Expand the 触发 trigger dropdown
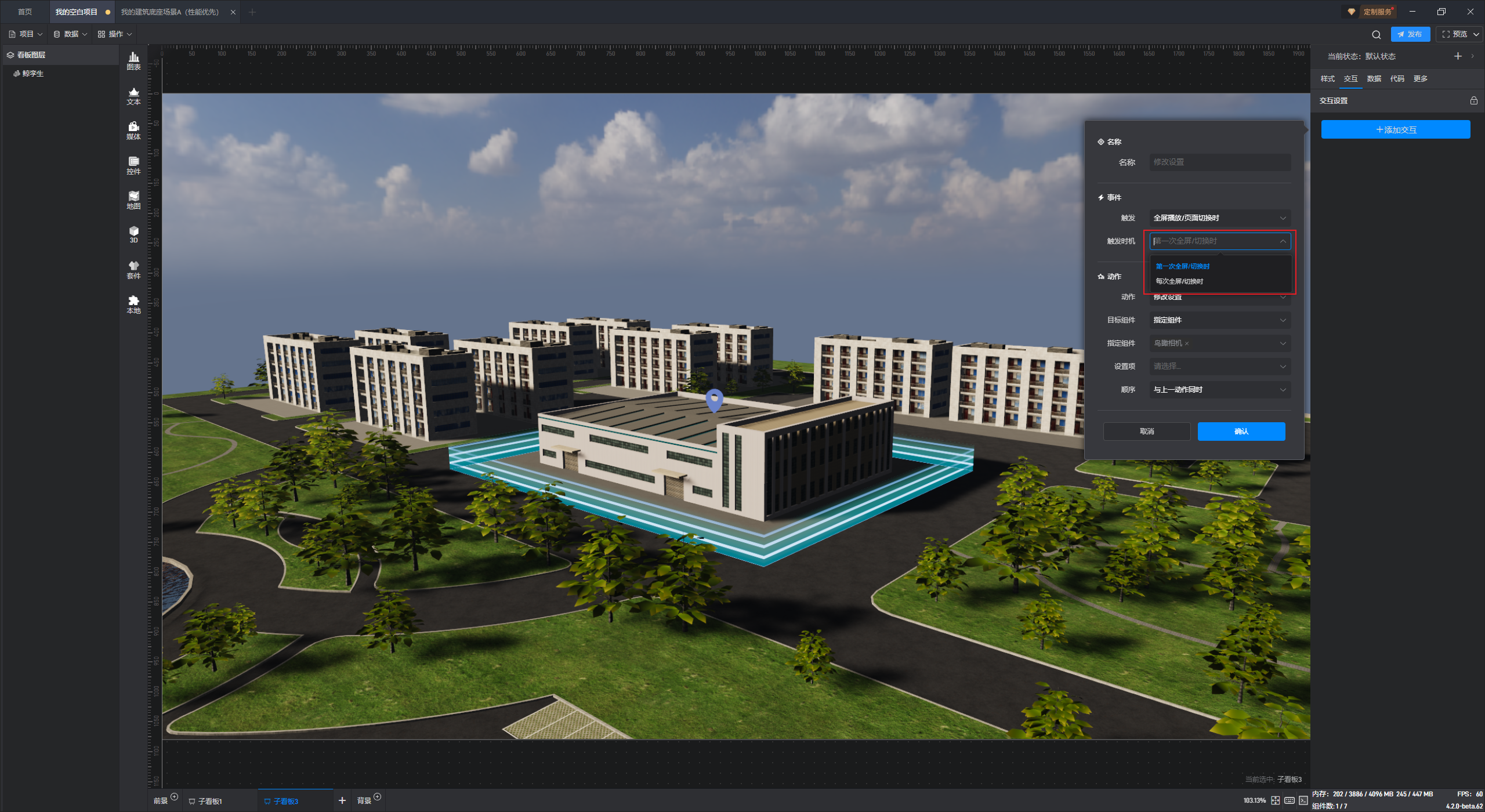1485x812 pixels. [x=1219, y=218]
